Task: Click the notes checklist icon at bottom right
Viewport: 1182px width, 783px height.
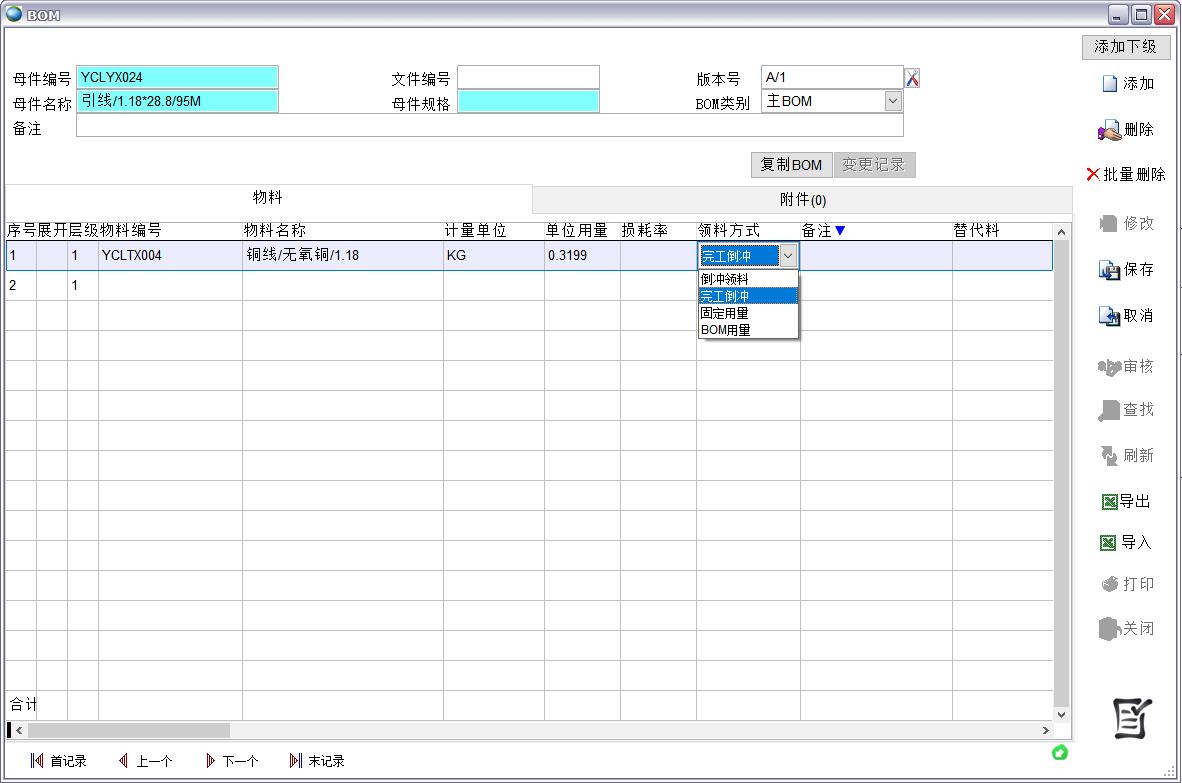Action: (1132, 717)
